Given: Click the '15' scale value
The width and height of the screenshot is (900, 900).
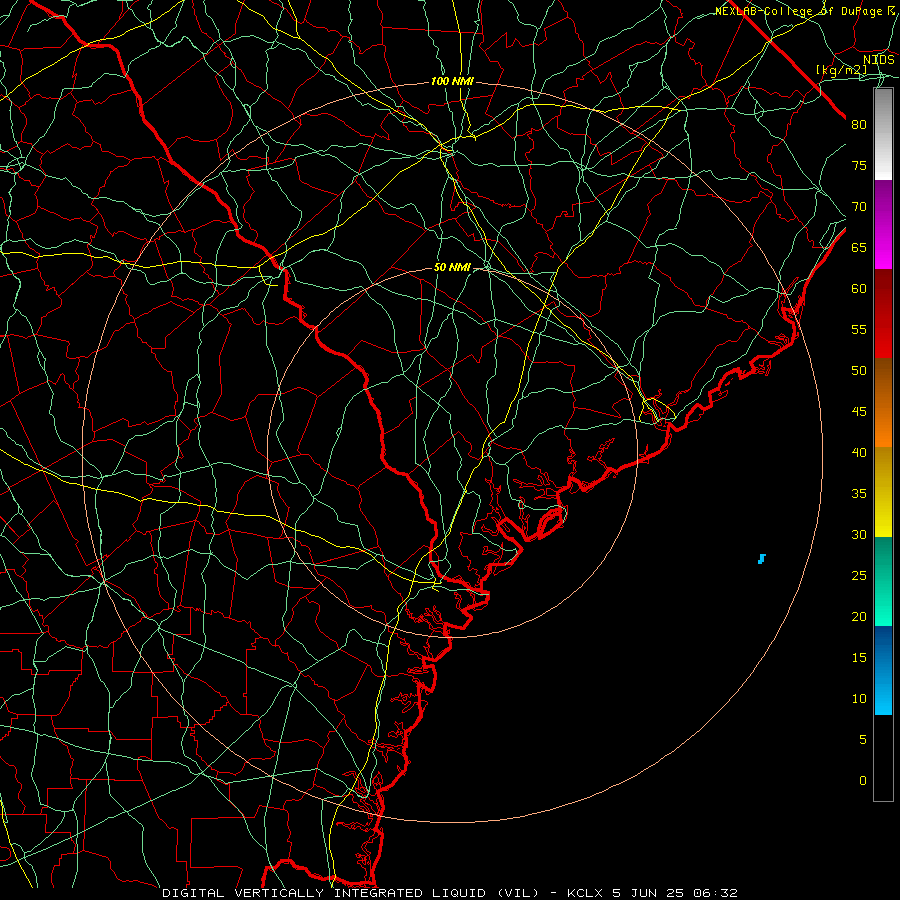Looking at the screenshot, I should [x=859, y=658].
